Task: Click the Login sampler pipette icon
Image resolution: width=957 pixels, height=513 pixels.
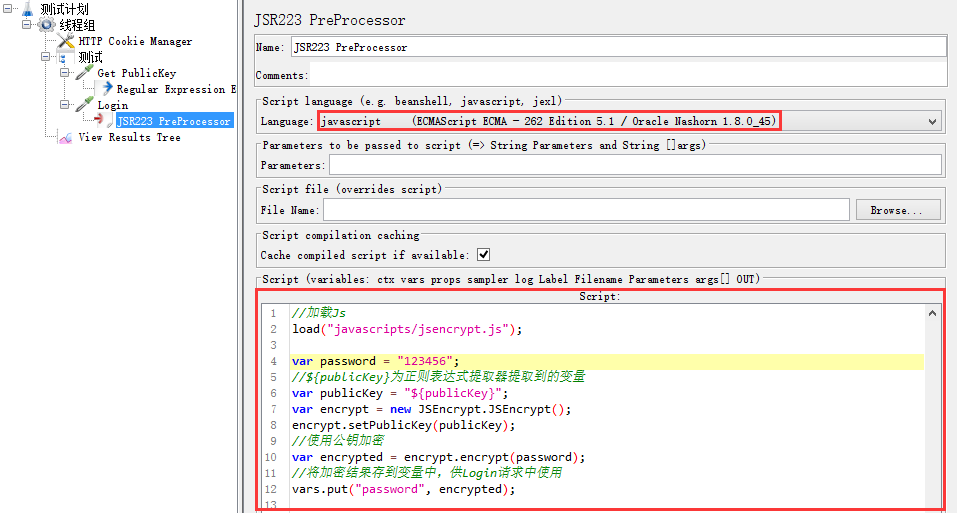Action: coord(84,105)
